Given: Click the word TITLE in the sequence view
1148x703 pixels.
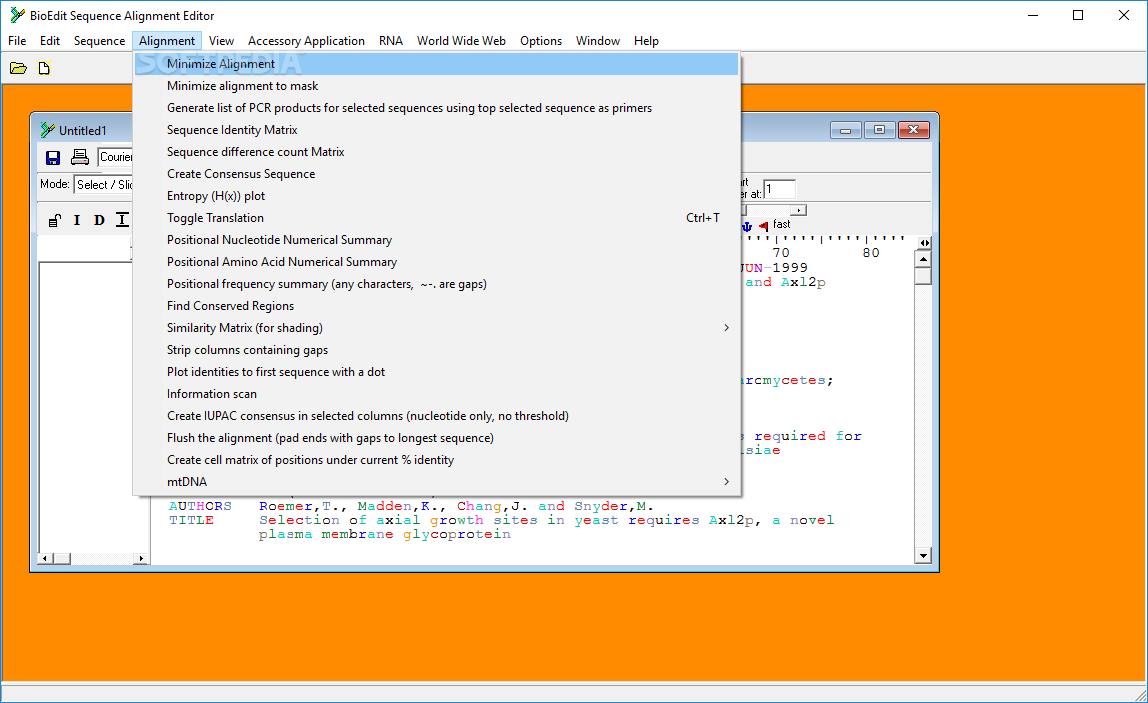Looking at the screenshot, I should click(x=191, y=521).
